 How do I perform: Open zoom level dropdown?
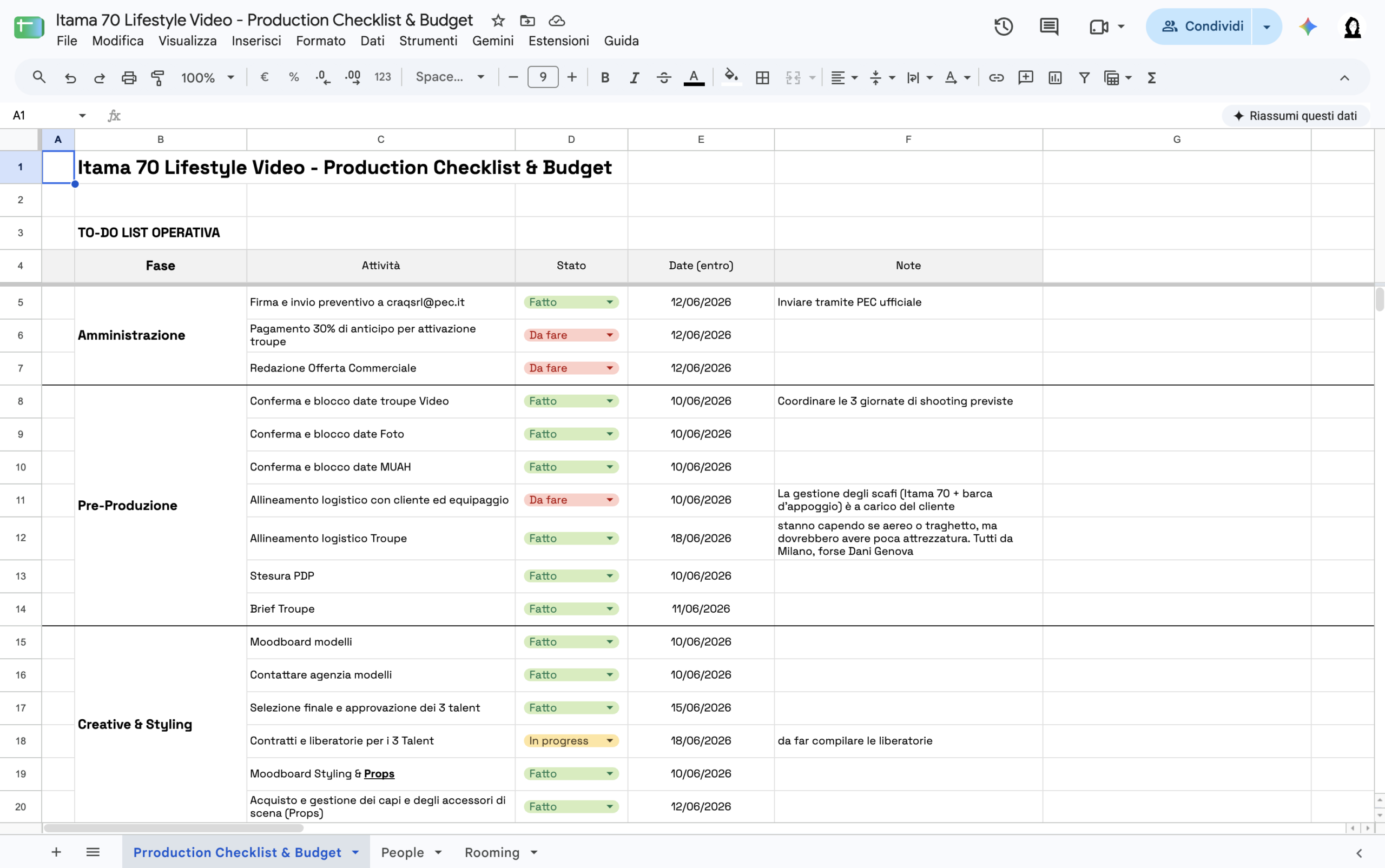pyautogui.click(x=207, y=77)
